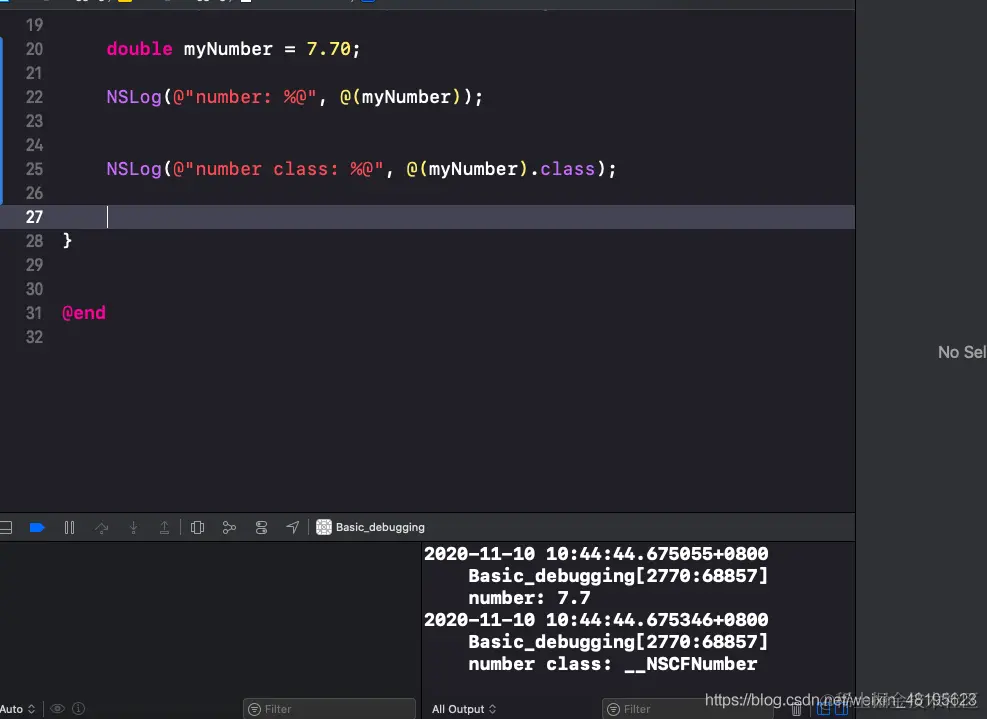This screenshot has height=719, width=987.
Task: Click the string "number class: %@" on line 25
Action: click(278, 169)
